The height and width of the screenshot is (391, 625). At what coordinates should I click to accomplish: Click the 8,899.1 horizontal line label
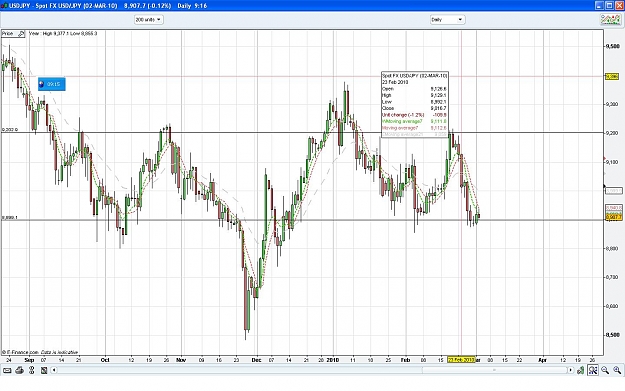tap(10, 218)
